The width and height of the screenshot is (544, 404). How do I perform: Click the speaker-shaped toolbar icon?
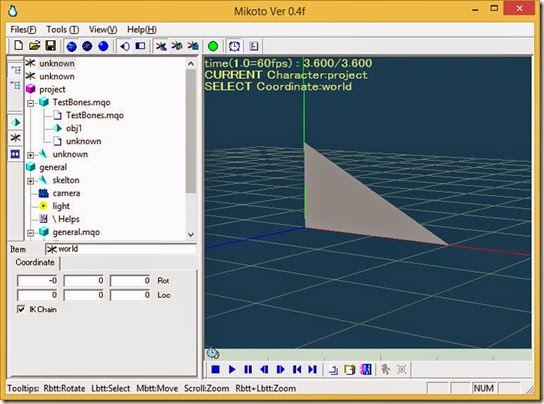pyautogui.click(x=125, y=46)
